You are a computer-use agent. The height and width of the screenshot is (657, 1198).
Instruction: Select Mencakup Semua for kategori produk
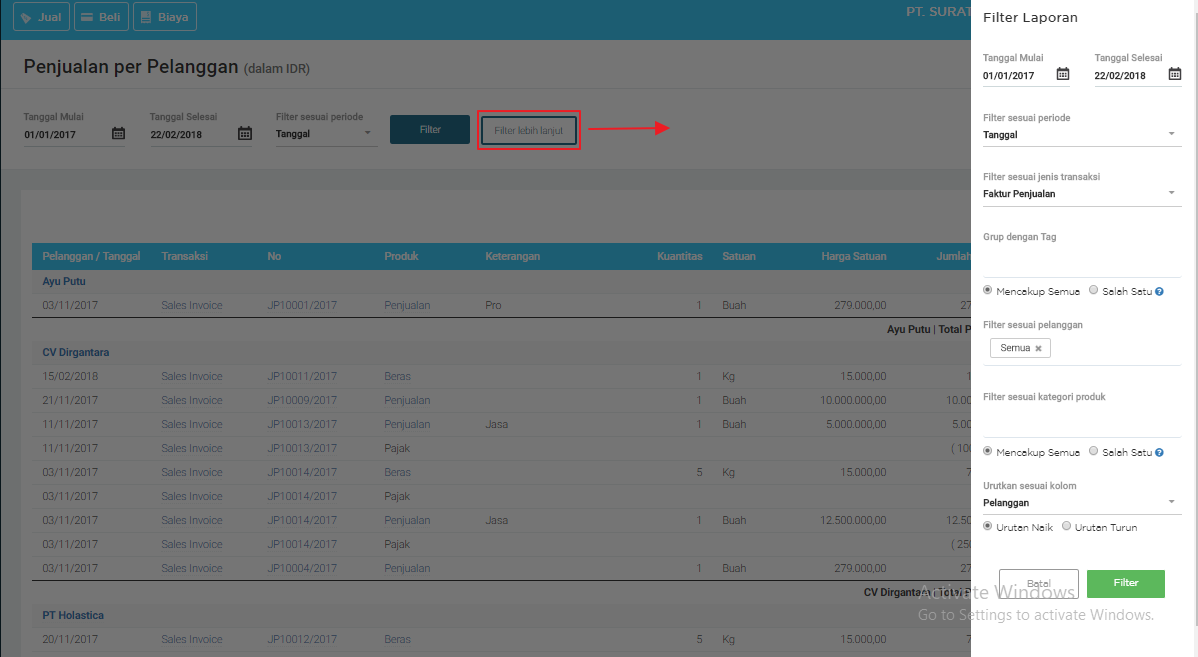tap(987, 451)
